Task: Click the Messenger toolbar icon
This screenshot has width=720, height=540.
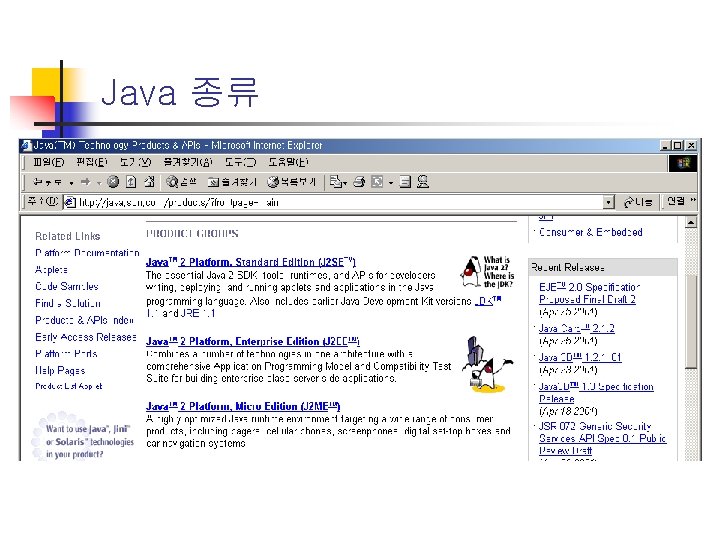Action: coord(423,182)
